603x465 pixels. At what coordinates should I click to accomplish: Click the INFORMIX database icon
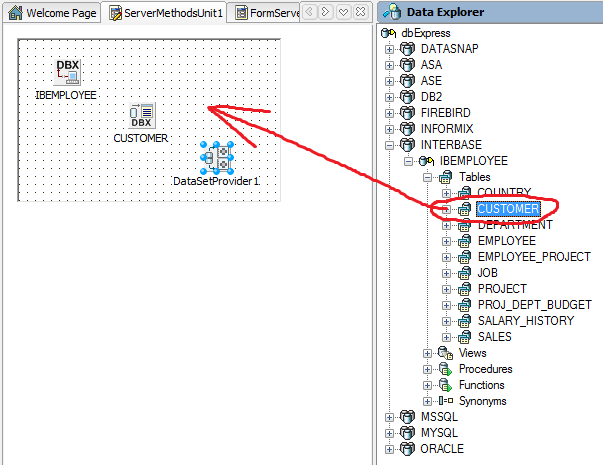point(407,129)
